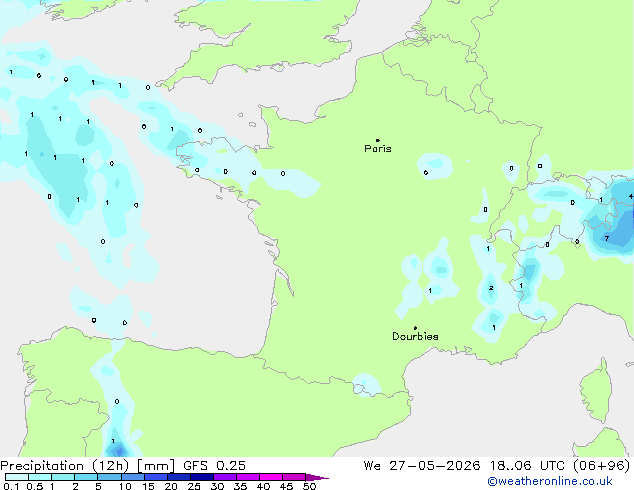Screen dimensions: 634x490
Task: Select the legend swatch between 35 and 40
Action: [247, 477]
